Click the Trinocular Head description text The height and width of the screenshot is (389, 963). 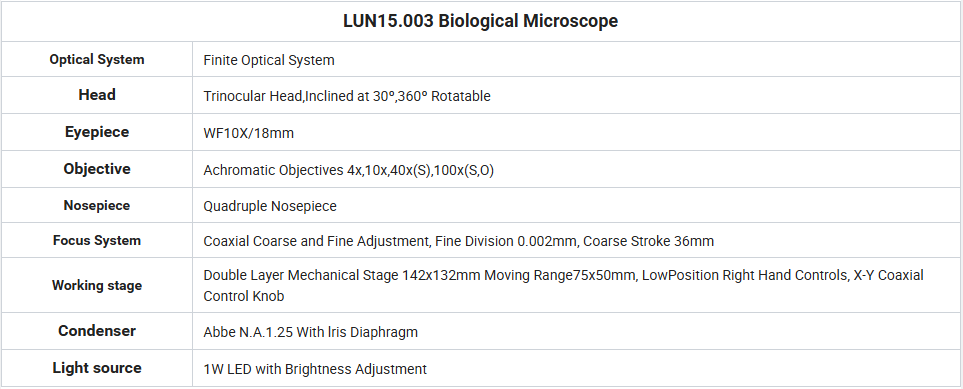[347, 96]
